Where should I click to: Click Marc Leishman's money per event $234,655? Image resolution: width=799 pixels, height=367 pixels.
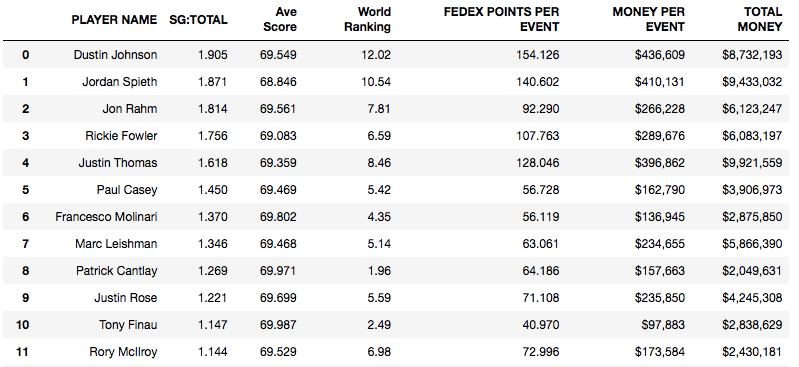coord(659,244)
